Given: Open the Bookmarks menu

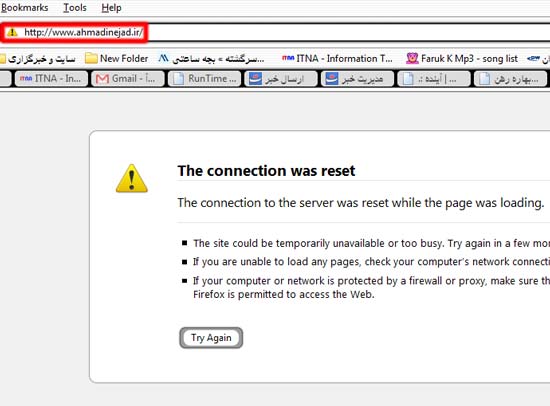Looking at the screenshot, I should [x=25, y=7].
